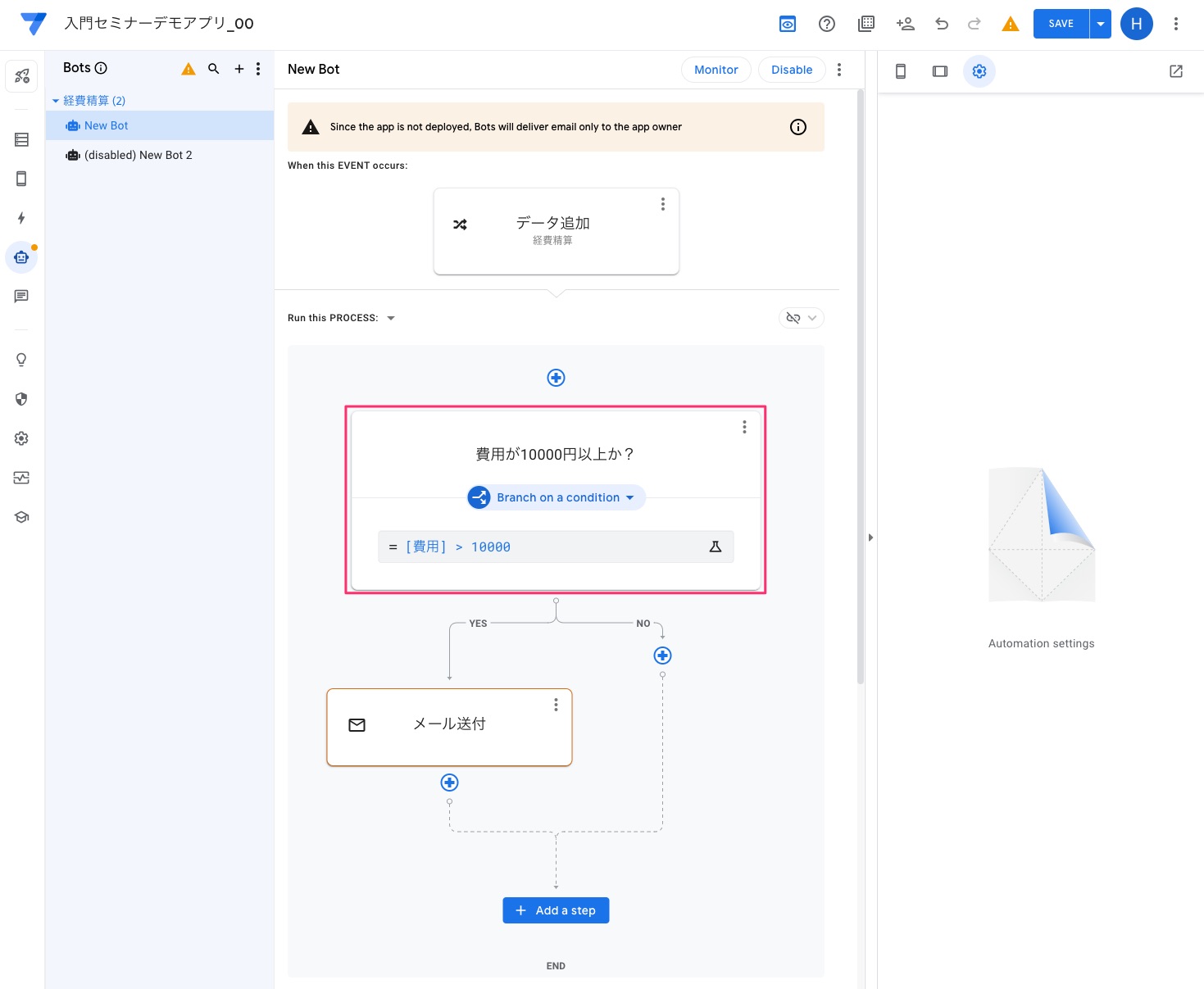Open the Data panel from the left sidebar
Viewport: 1204px width, 989px height.
click(21, 139)
